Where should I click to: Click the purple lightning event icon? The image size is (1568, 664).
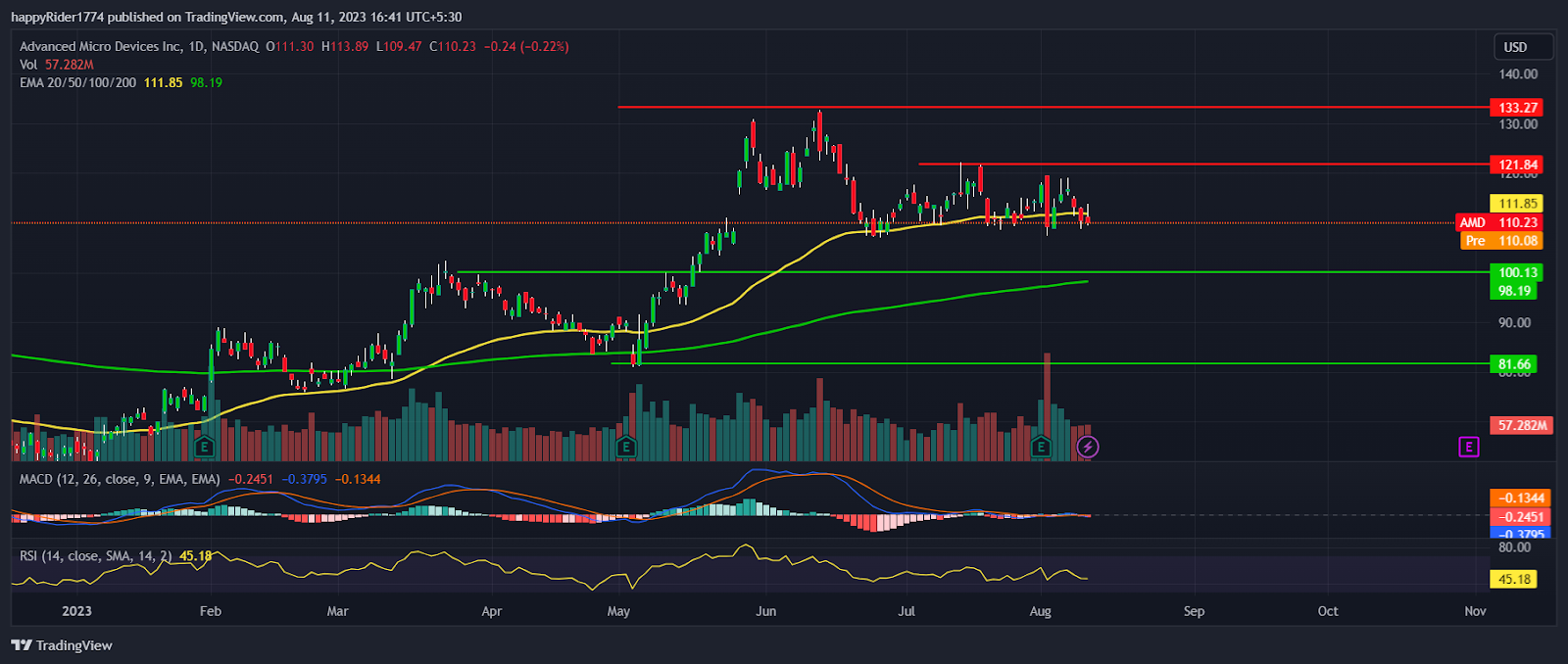pyautogui.click(x=1088, y=448)
